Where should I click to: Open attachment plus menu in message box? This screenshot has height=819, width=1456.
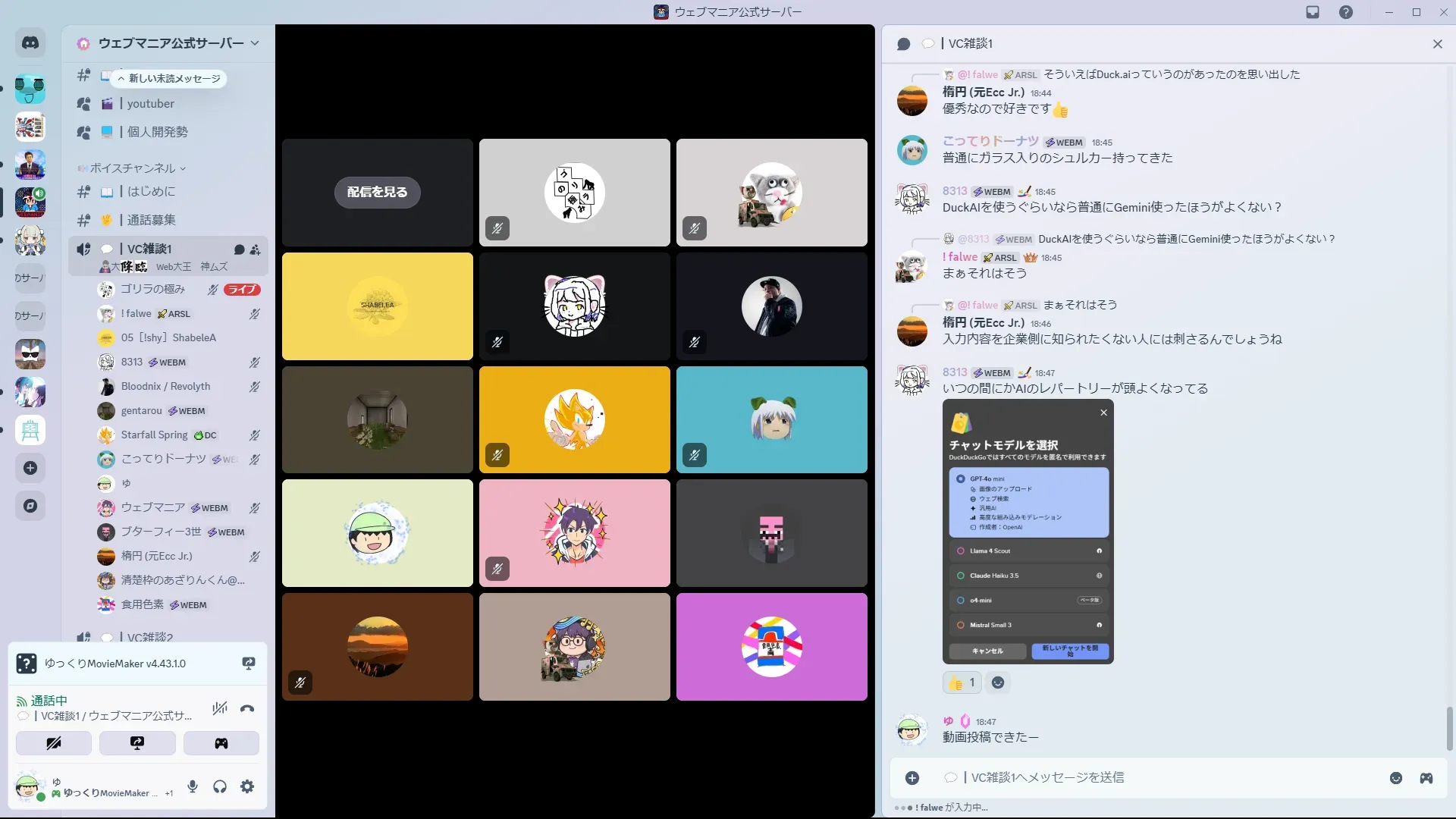[912, 778]
